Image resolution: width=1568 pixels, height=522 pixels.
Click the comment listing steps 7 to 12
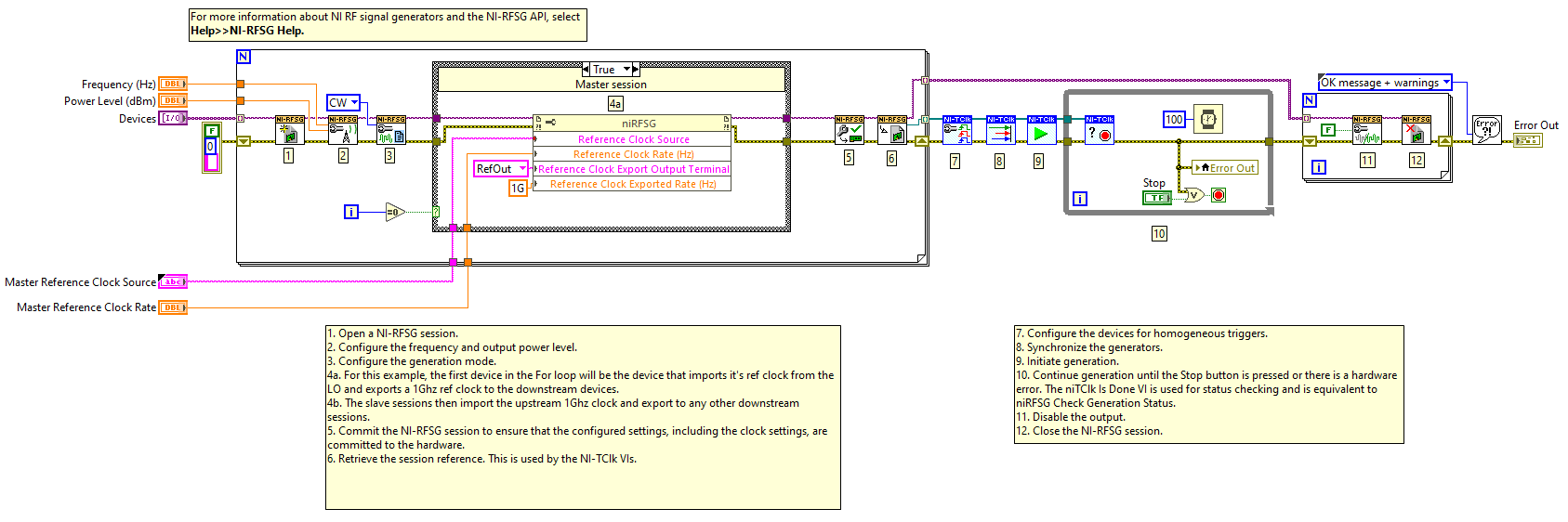point(1208,385)
